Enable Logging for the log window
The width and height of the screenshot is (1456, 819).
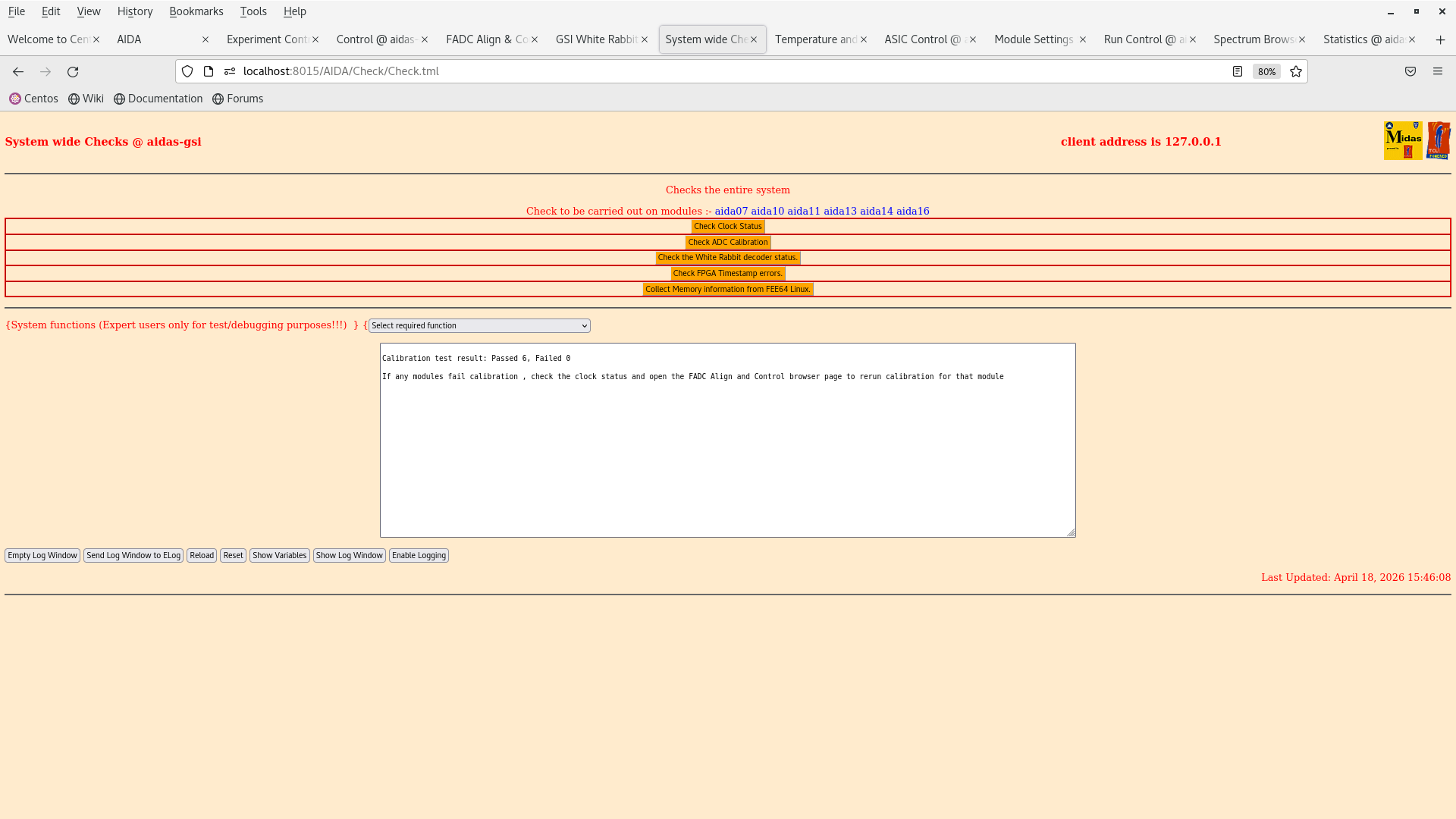(419, 555)
